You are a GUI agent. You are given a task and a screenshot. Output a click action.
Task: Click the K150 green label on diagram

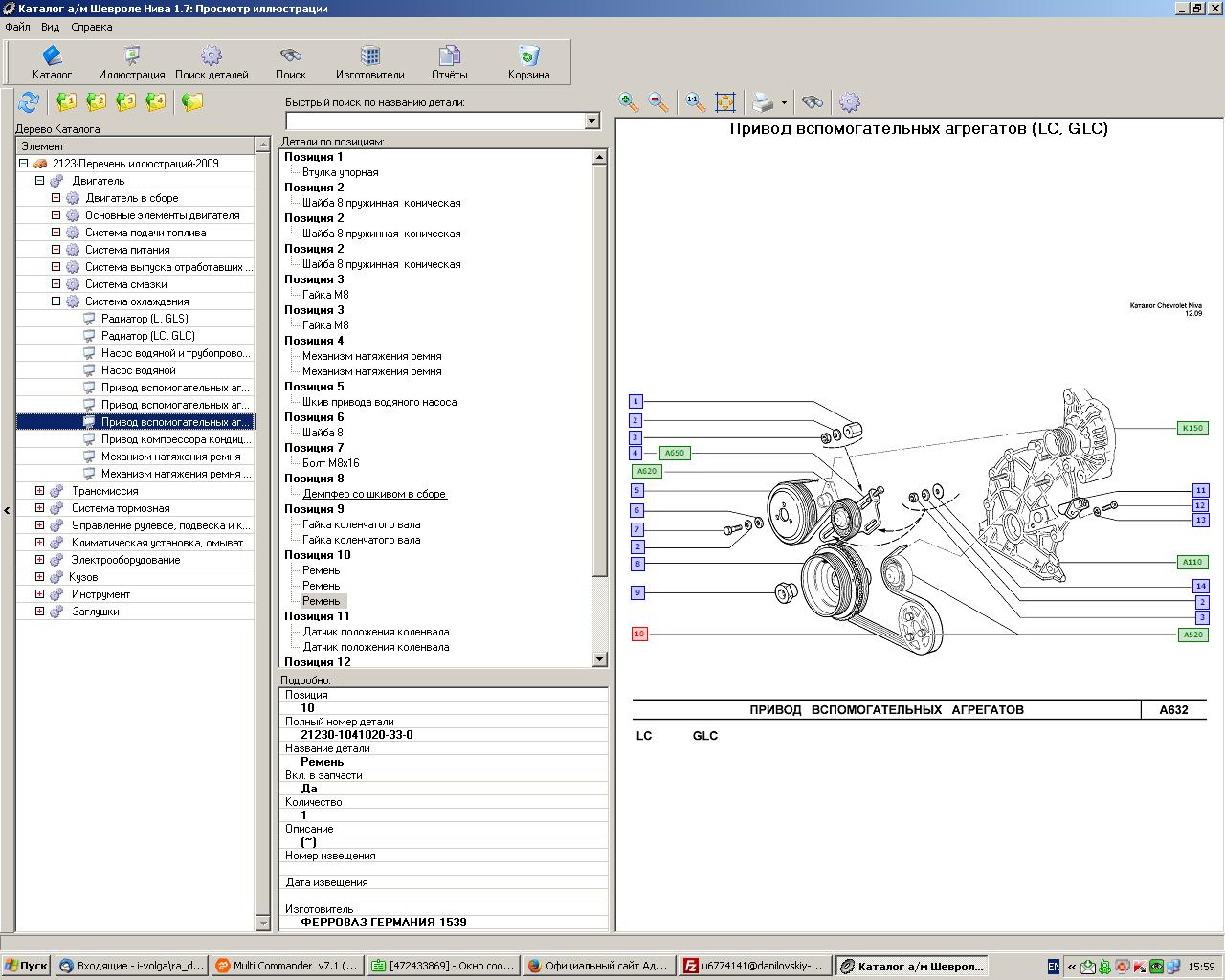[1192, 428]
